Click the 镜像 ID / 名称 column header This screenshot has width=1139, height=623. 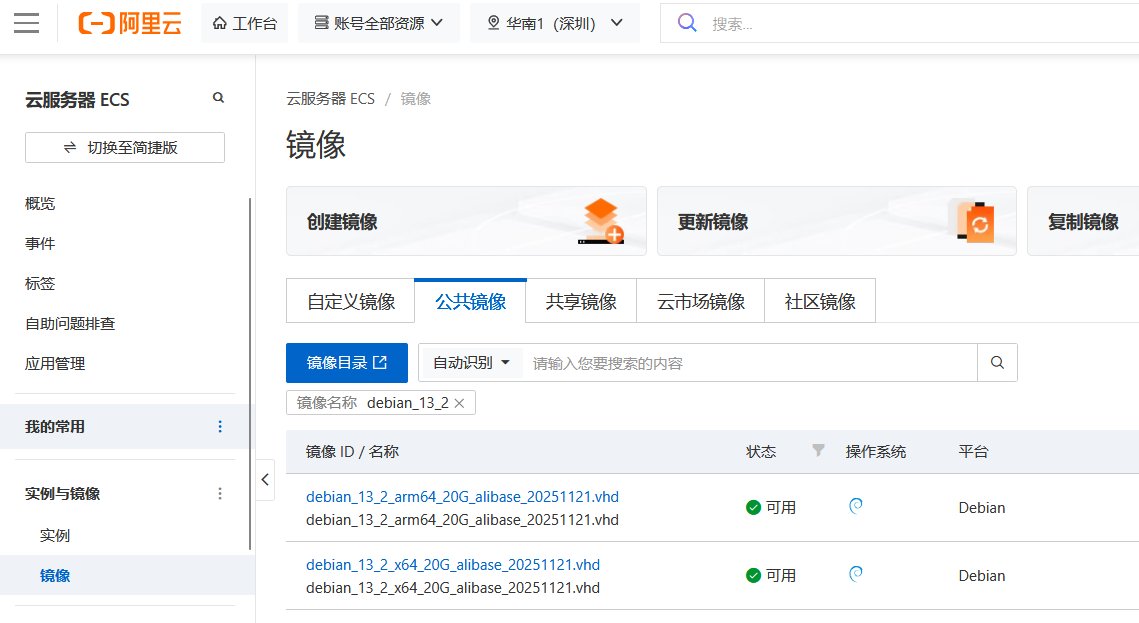[352, 452]
